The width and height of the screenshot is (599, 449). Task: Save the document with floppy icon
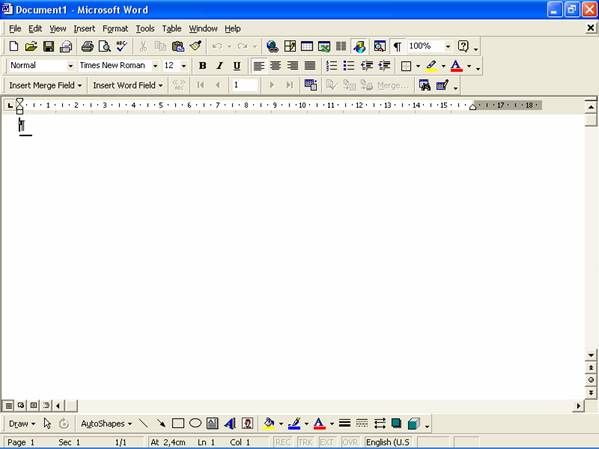click(x=48, y=47)
